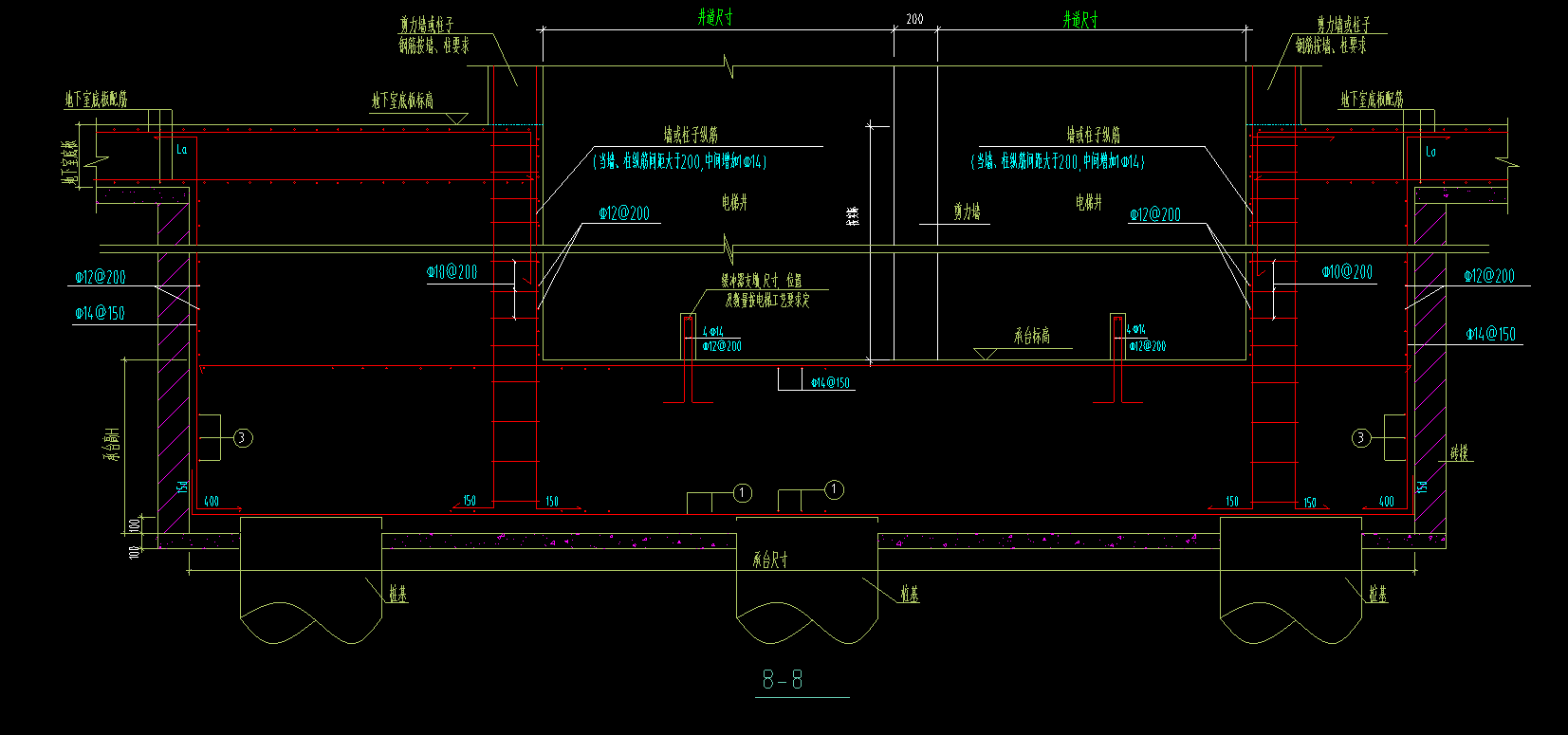Click the right green "井道尺寸" dimension text
This screenshot has width=1568, height=735.
[1079, 18]
